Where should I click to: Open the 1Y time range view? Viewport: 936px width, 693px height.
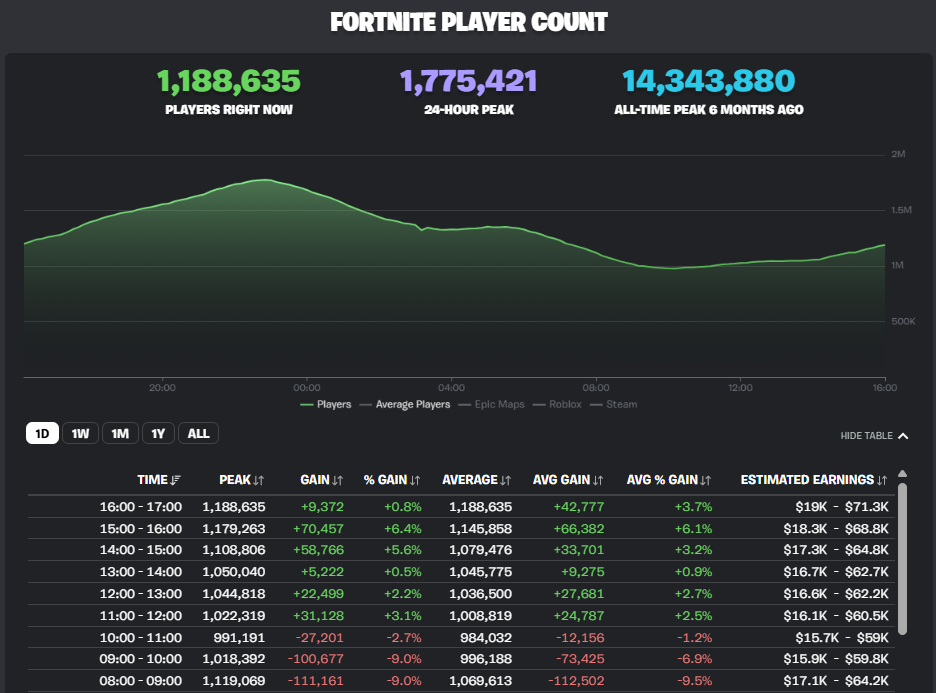pos(158,433)
